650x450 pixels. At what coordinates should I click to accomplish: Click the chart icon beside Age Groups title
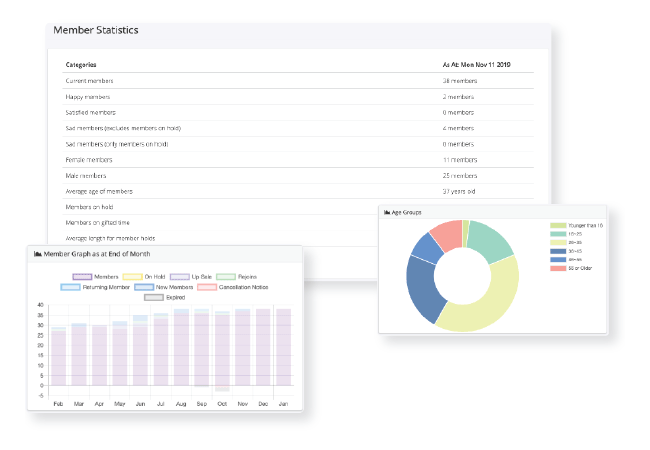pos(387,212)
